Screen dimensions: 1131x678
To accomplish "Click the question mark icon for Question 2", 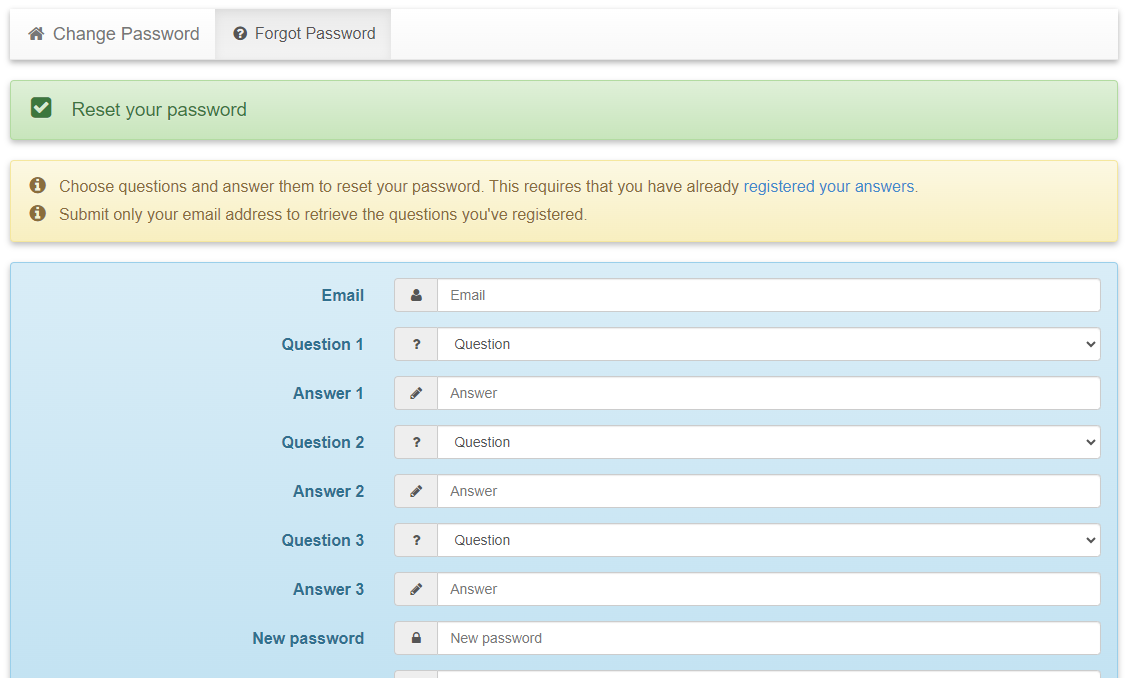I will [x=416, y=442].
